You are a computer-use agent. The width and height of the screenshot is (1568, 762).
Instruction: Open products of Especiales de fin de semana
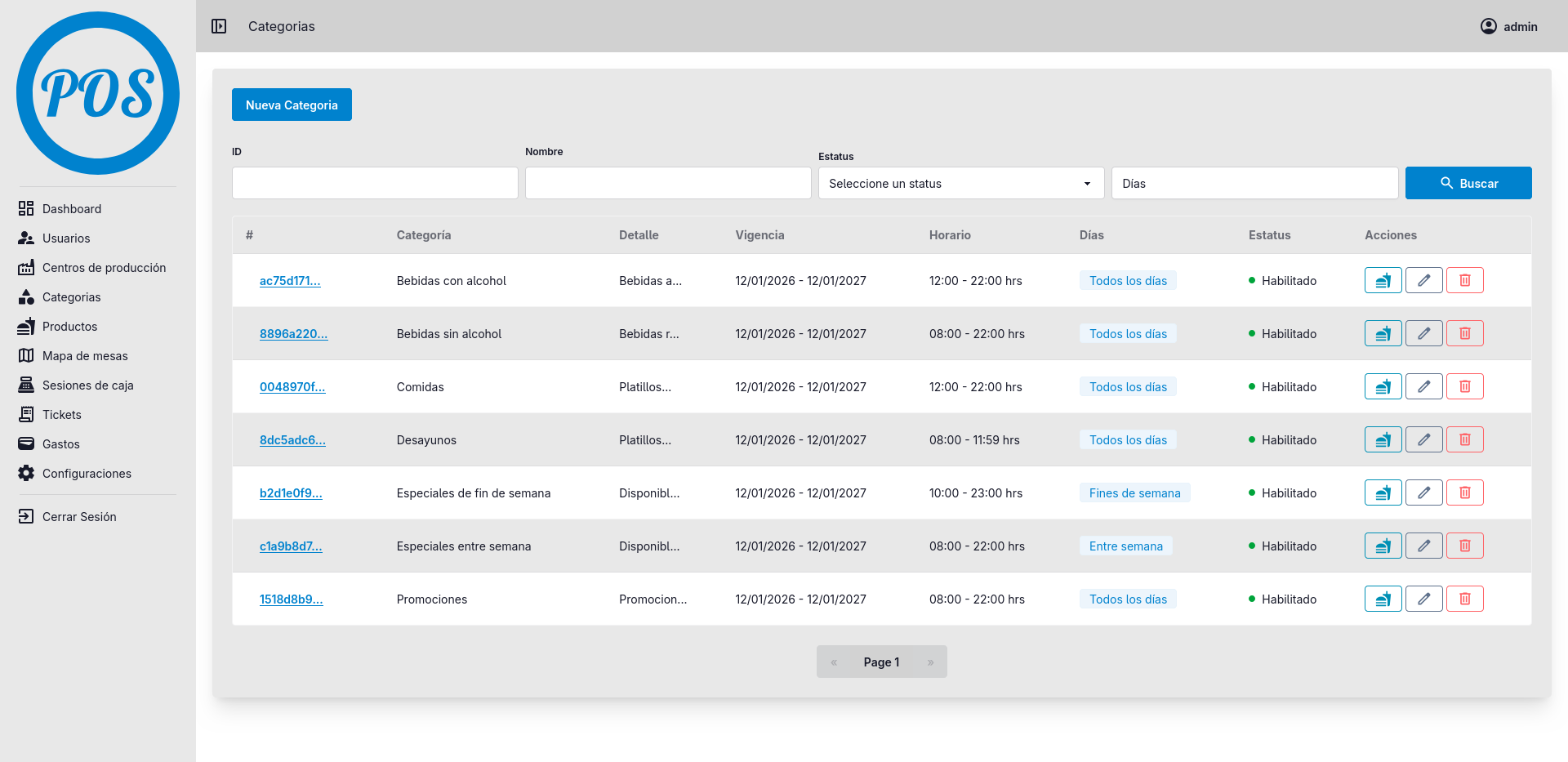click(x=1383, y=492)
